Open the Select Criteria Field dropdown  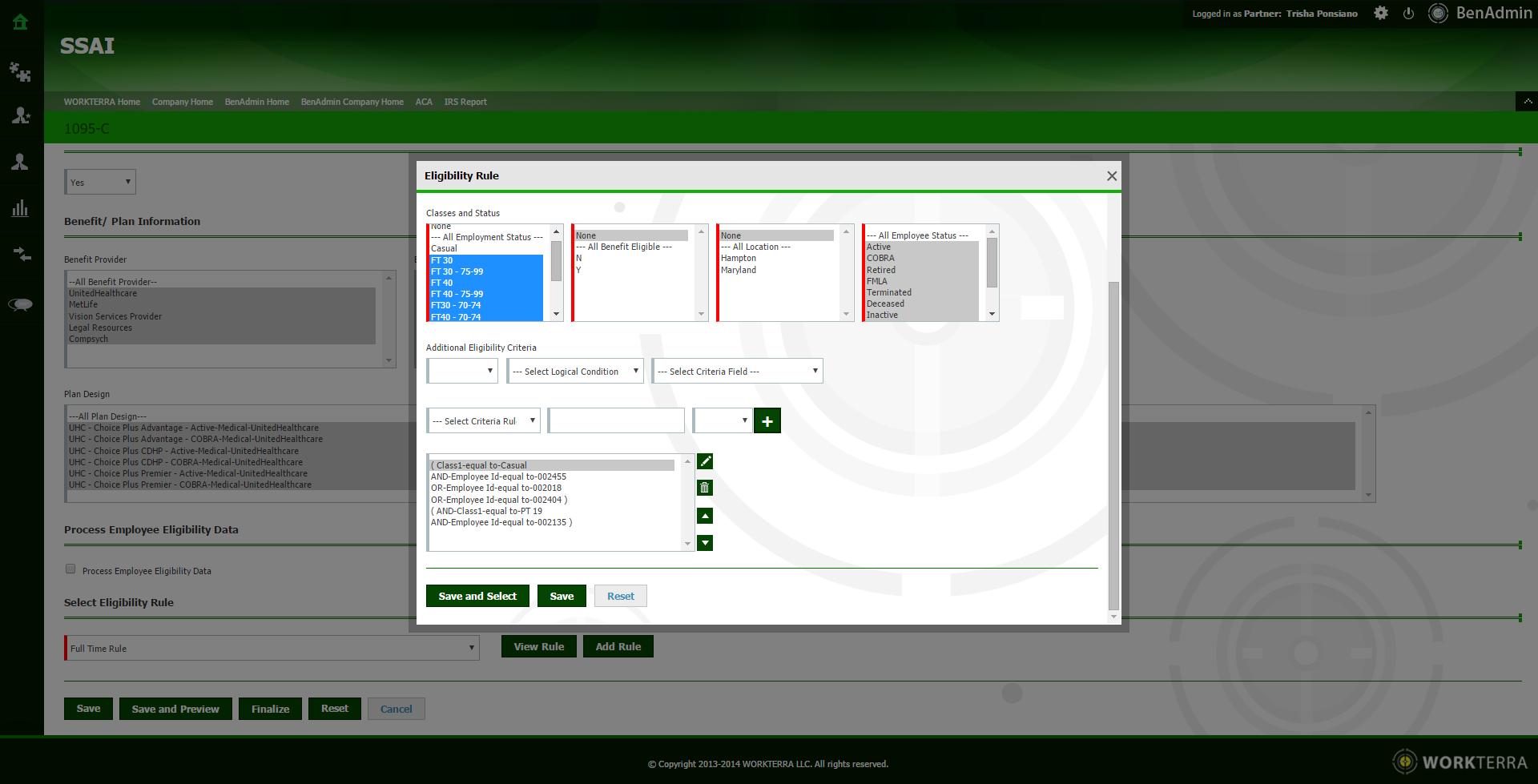pos(737,372)
